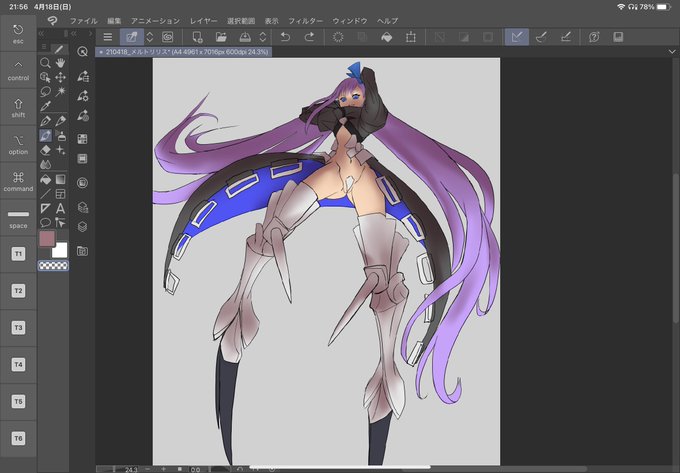The image size is (680, 473).
Task: Select the Frame border tool
Action: click(60, 194)
